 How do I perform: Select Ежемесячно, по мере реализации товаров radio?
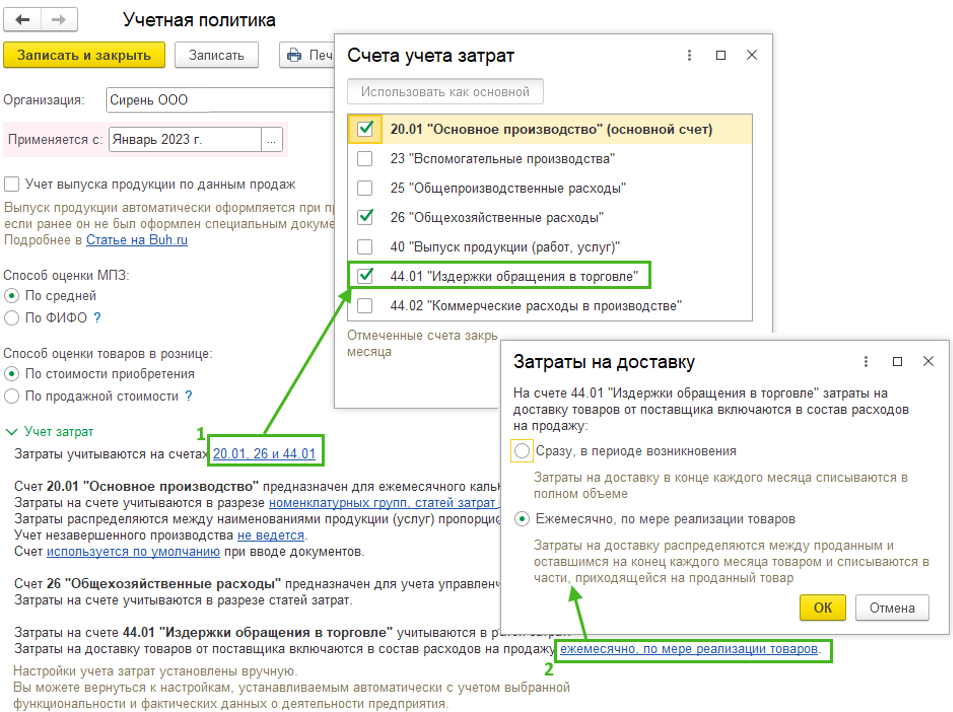click(x=521, y=519)
